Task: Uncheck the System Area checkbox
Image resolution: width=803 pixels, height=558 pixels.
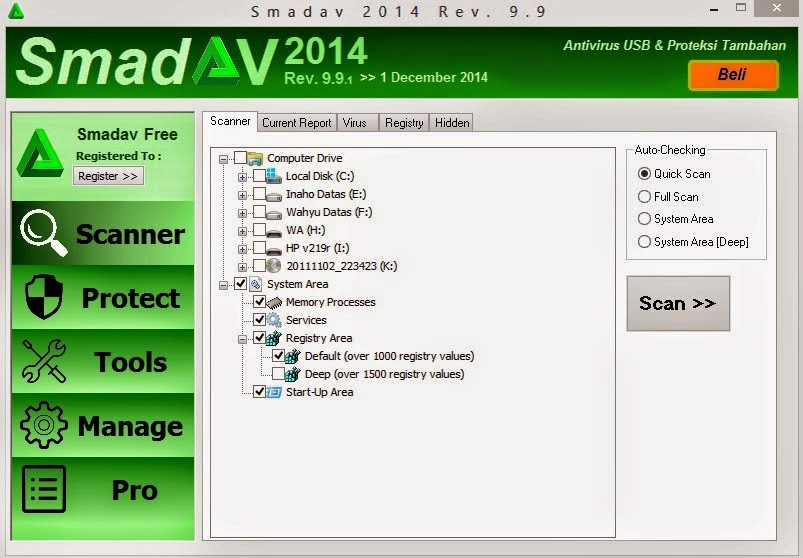Action: 240,283
